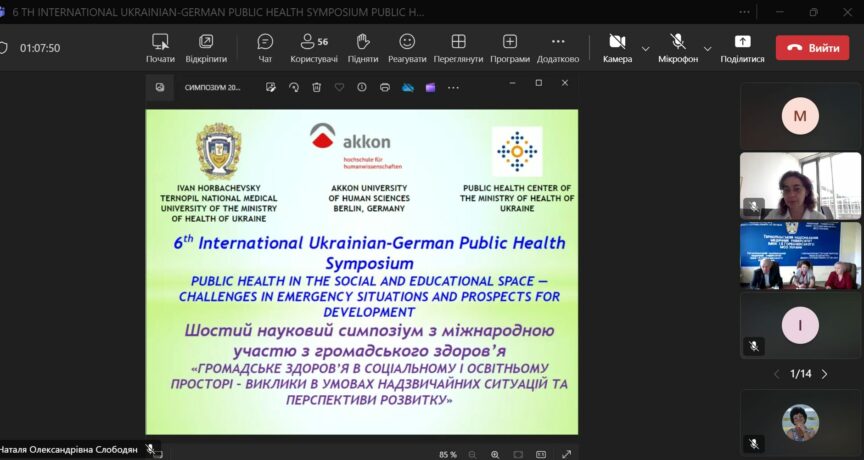Open the Додатково (More) options menu
The height and width of the screenshot is (460, 864).
pyautogui.click(x=557, y=47)
